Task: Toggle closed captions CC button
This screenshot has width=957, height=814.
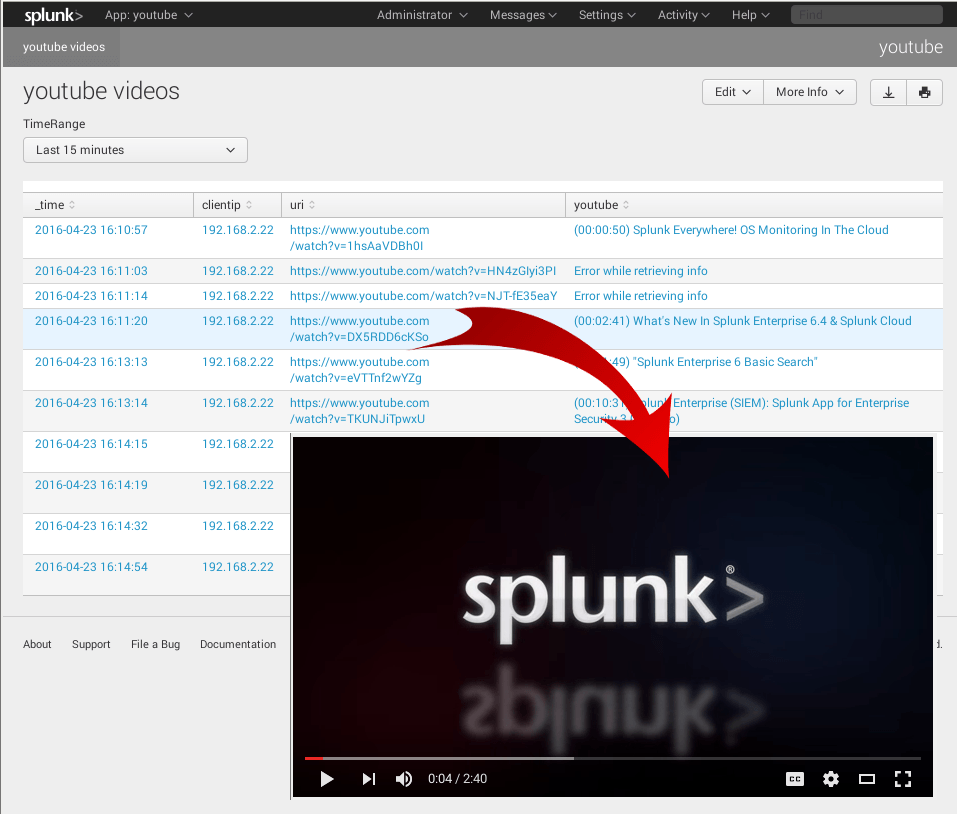Action: (795, 779)
